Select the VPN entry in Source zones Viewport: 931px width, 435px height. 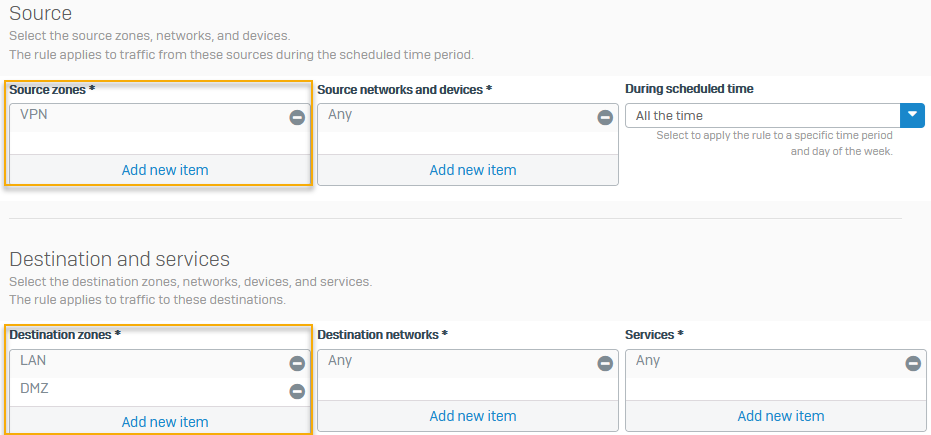pos(35,115)
